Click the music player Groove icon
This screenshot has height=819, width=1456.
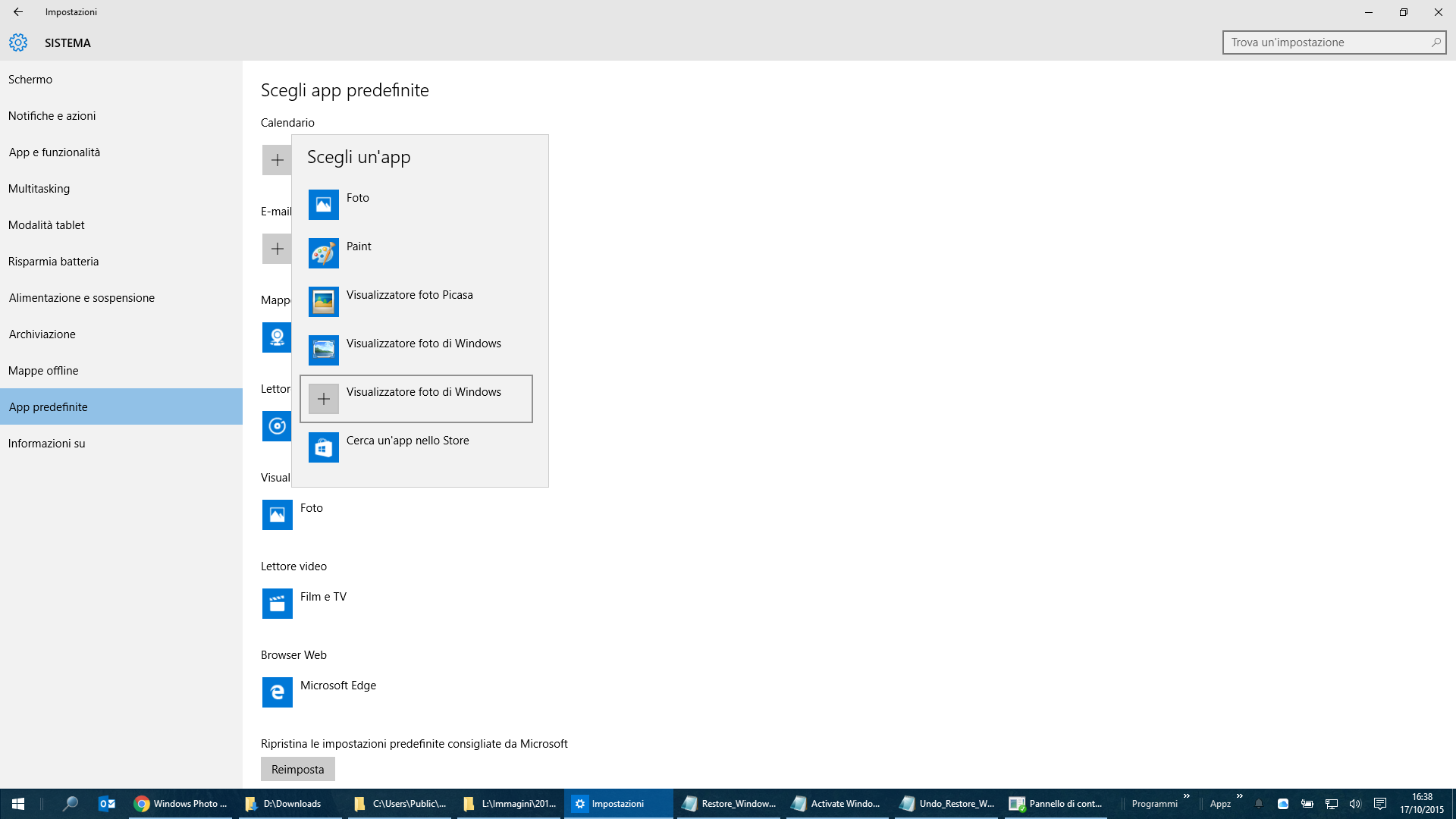coord(277,426)
